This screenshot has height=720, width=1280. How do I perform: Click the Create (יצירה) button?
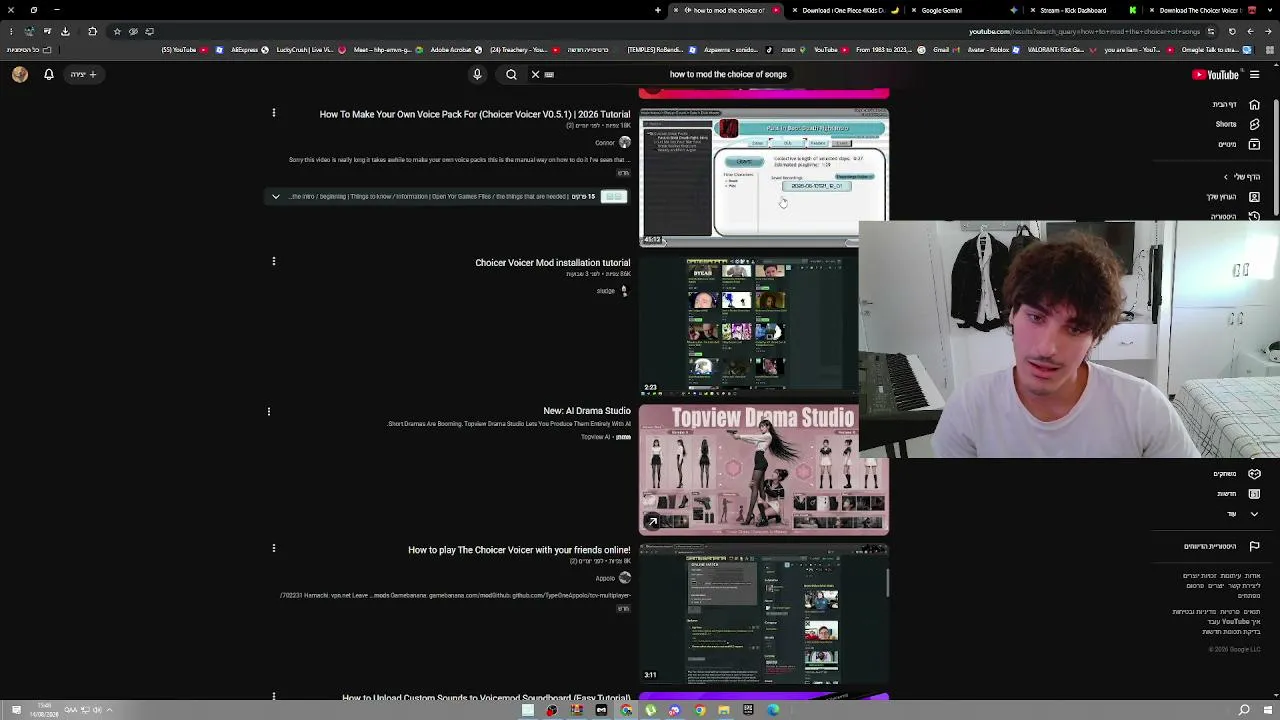(84, 74)
